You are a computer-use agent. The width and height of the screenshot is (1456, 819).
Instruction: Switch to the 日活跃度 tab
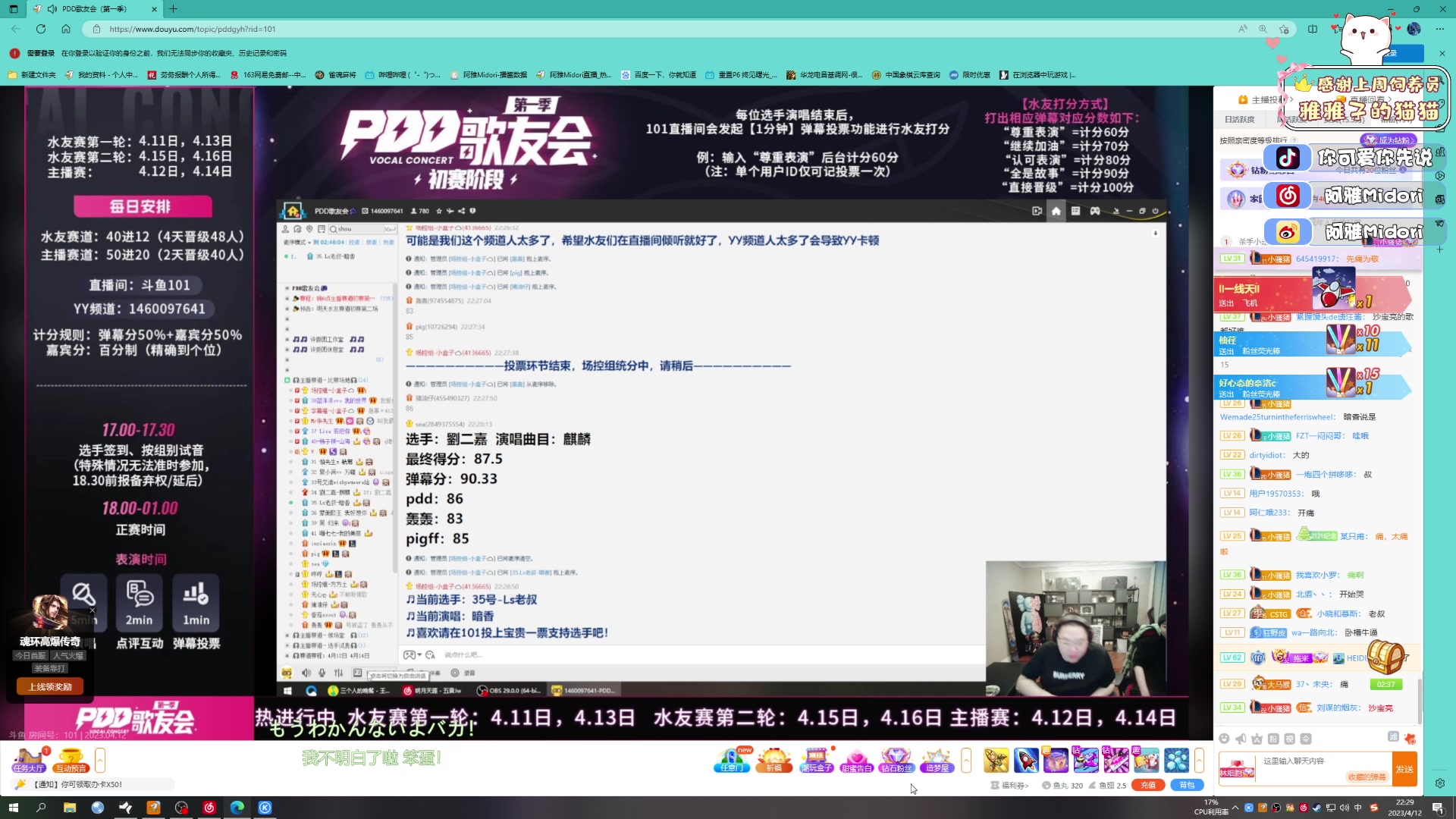[x=1239, y=119]
